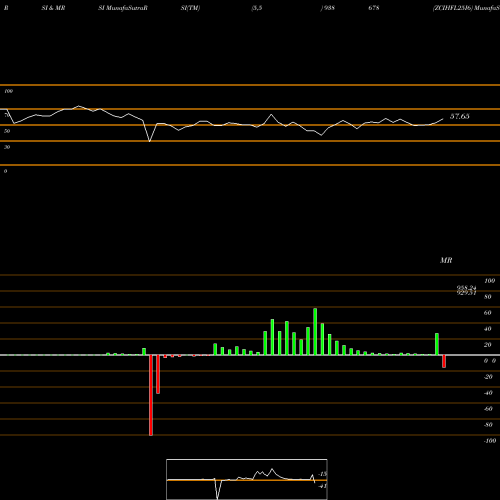Viewport: 500px width, 500px height.
Task: Click the RSI axis label 70
Action: (x=7, y=115)
